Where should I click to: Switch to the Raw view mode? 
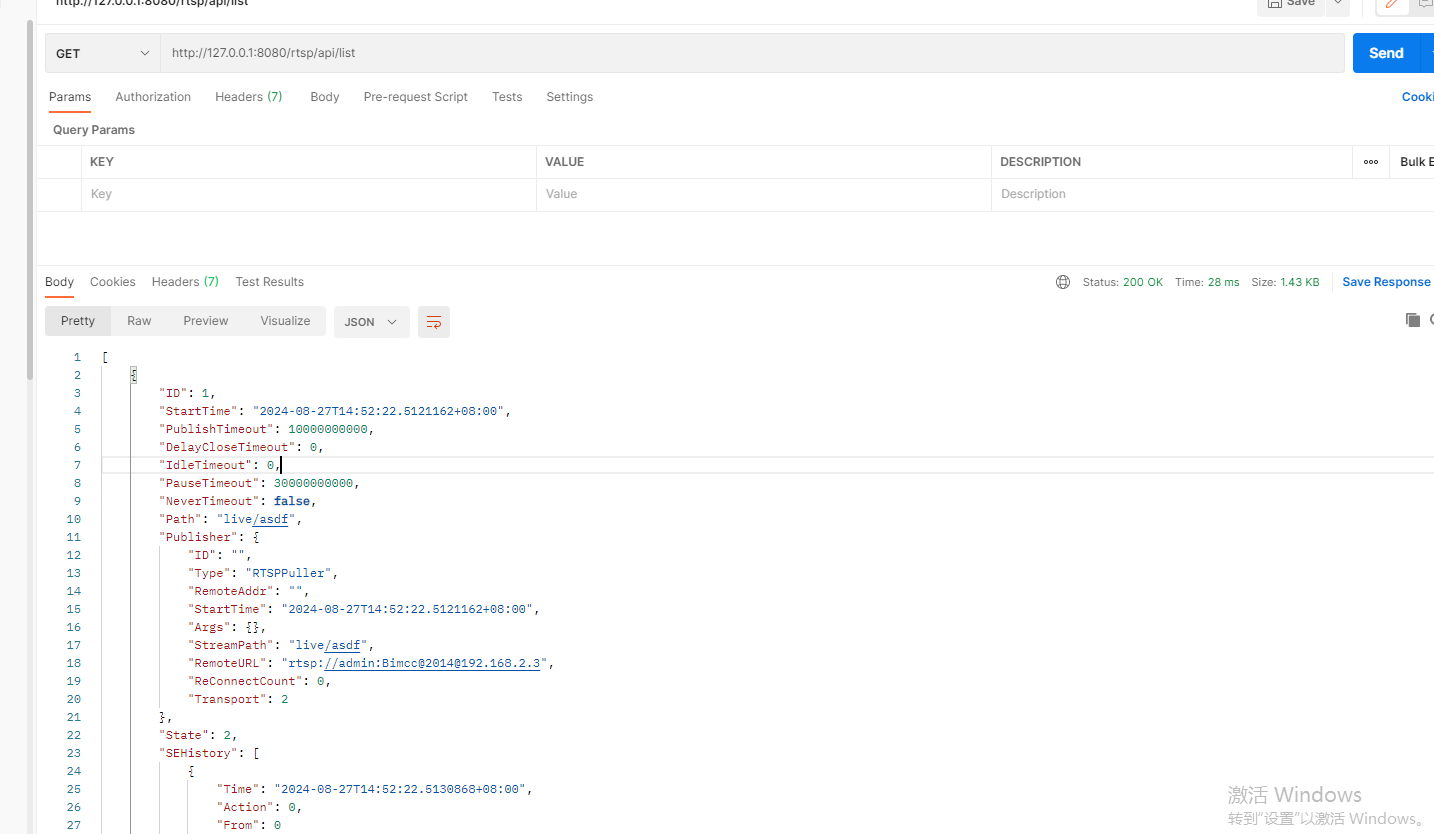(139, 321)
